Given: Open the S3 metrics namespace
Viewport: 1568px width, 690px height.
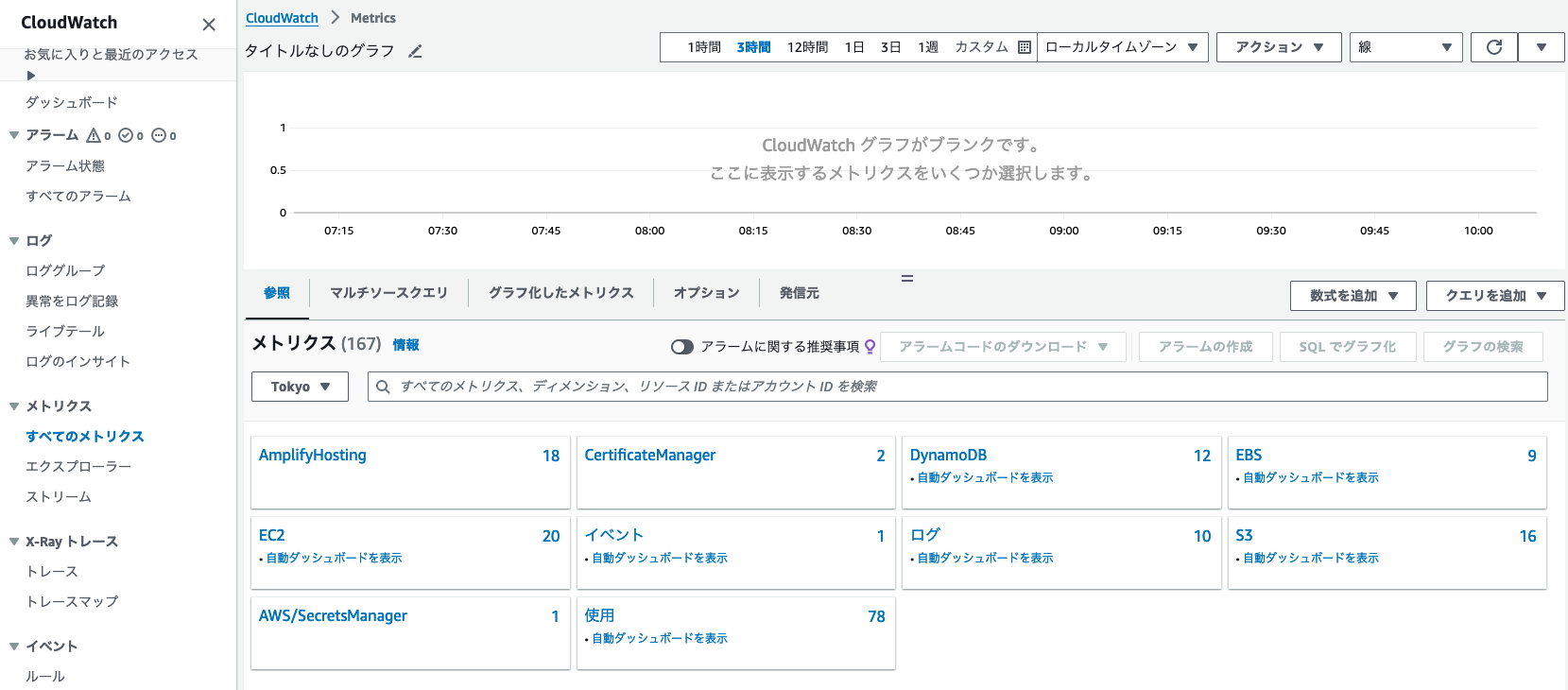Looking at the screenshot, I should (1244, 536).
